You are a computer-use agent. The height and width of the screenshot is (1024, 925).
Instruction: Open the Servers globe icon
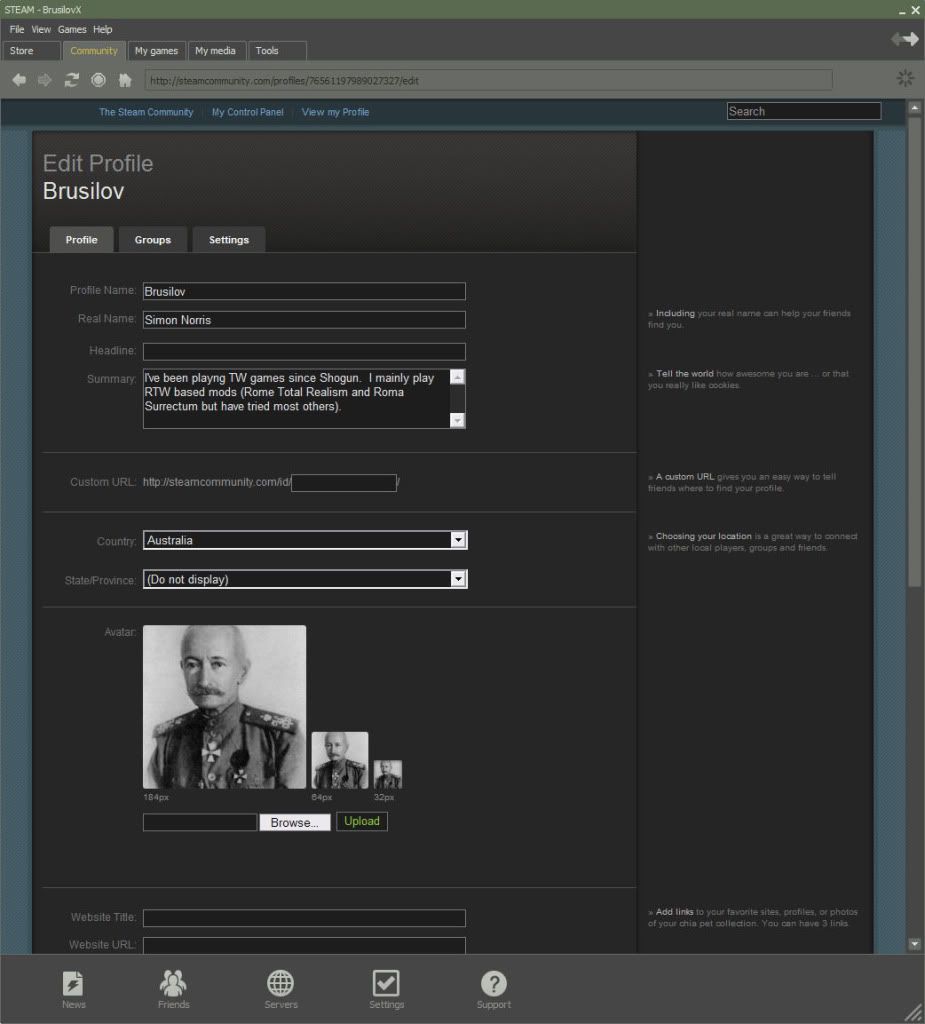pyautogui.click(x=280, y=989)
